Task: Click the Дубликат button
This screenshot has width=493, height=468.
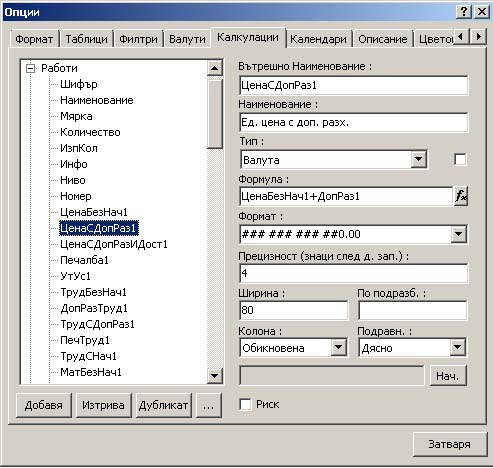Action: [x=163, y=405]
